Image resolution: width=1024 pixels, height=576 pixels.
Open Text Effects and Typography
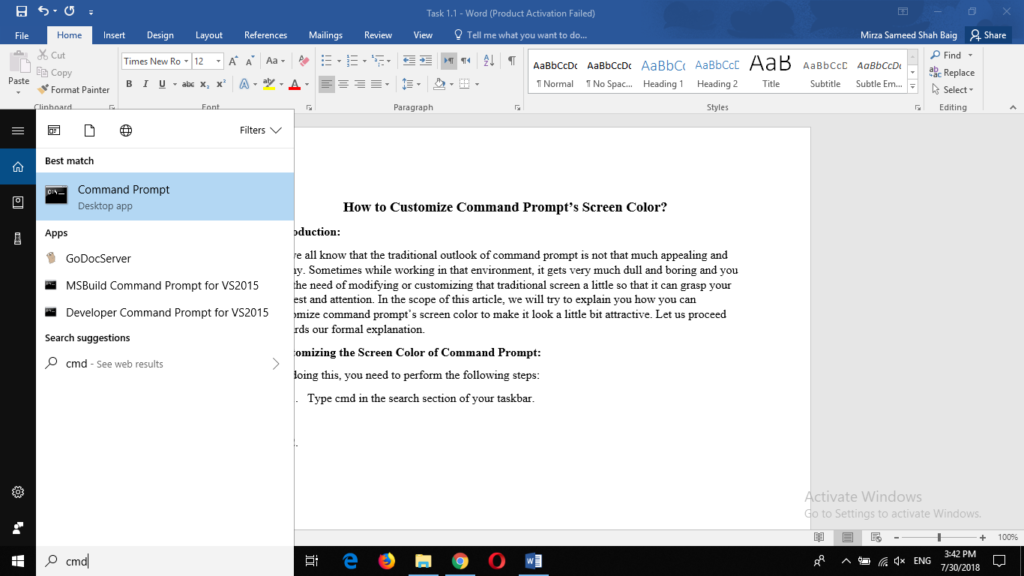pos(244,84)
